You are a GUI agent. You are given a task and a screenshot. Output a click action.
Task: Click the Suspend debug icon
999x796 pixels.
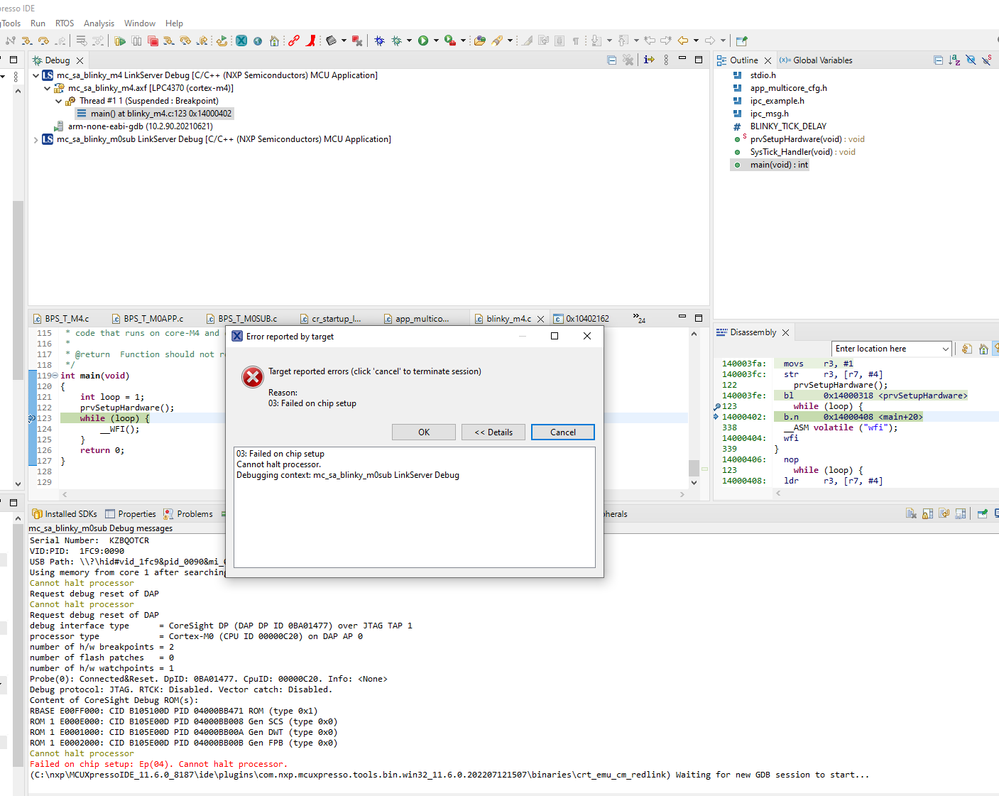pyautogui.click(x=137, y=41)
